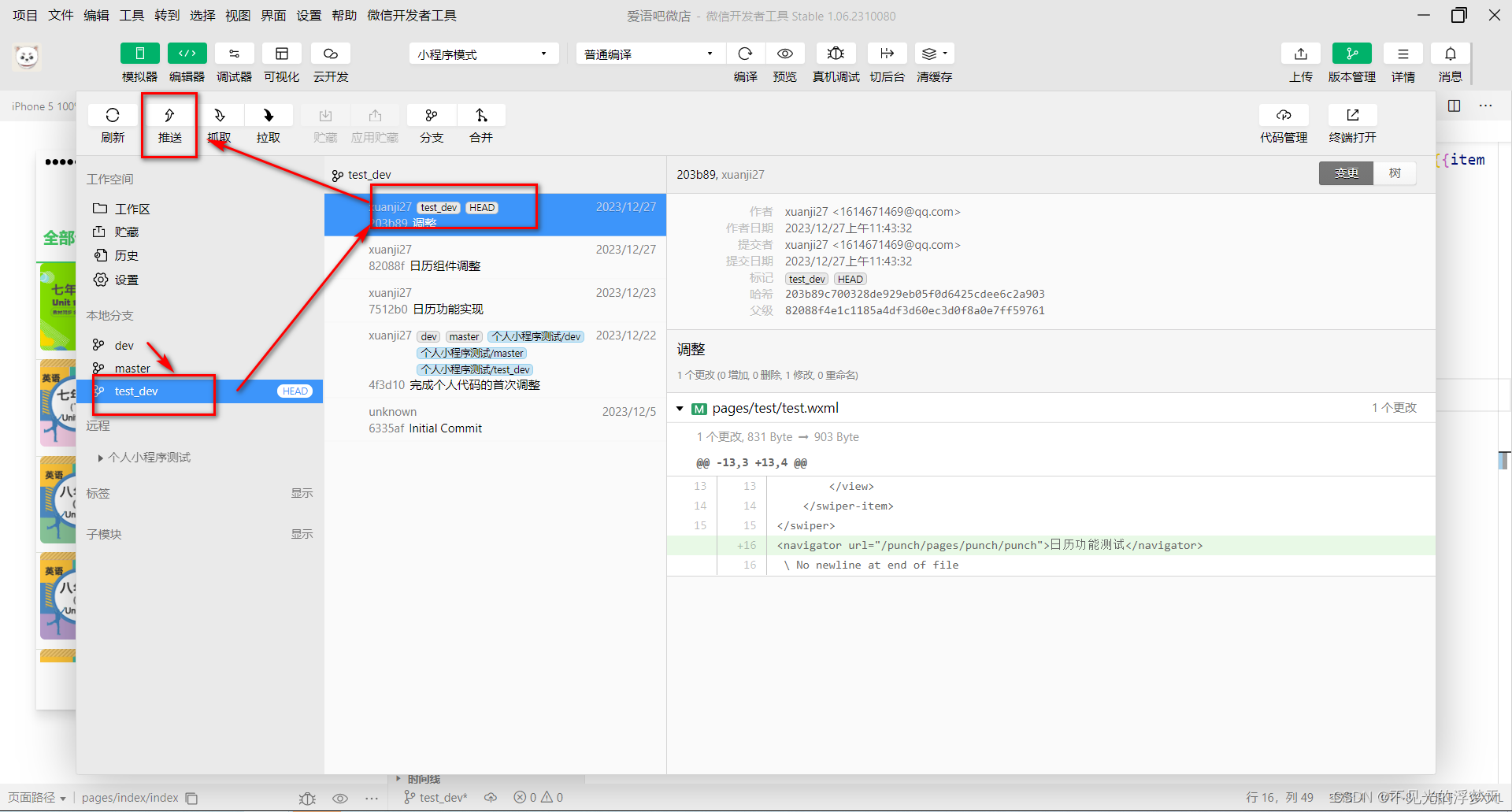This screenshot has width=1512, height=812.
Task: Click the panda user avatar
Action: point(27,57)
